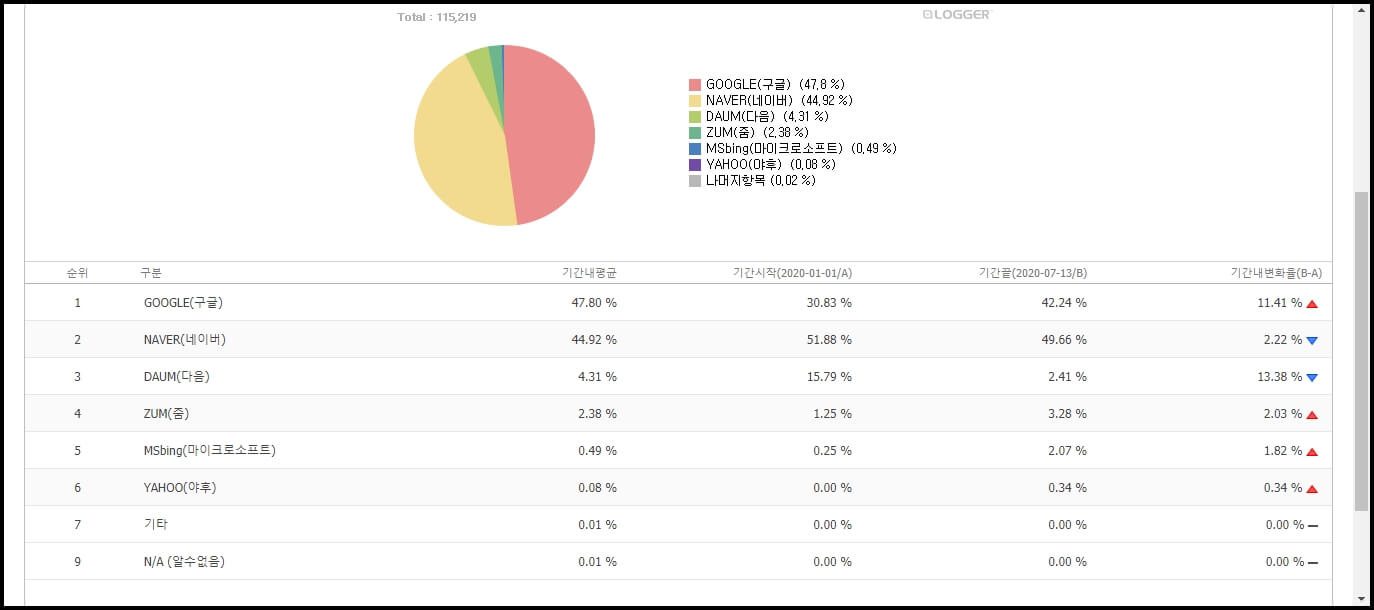The height and width of the screenshot is (610, 1374).
Task: Click the 15.79 % period start value
Action: (829, 376)
